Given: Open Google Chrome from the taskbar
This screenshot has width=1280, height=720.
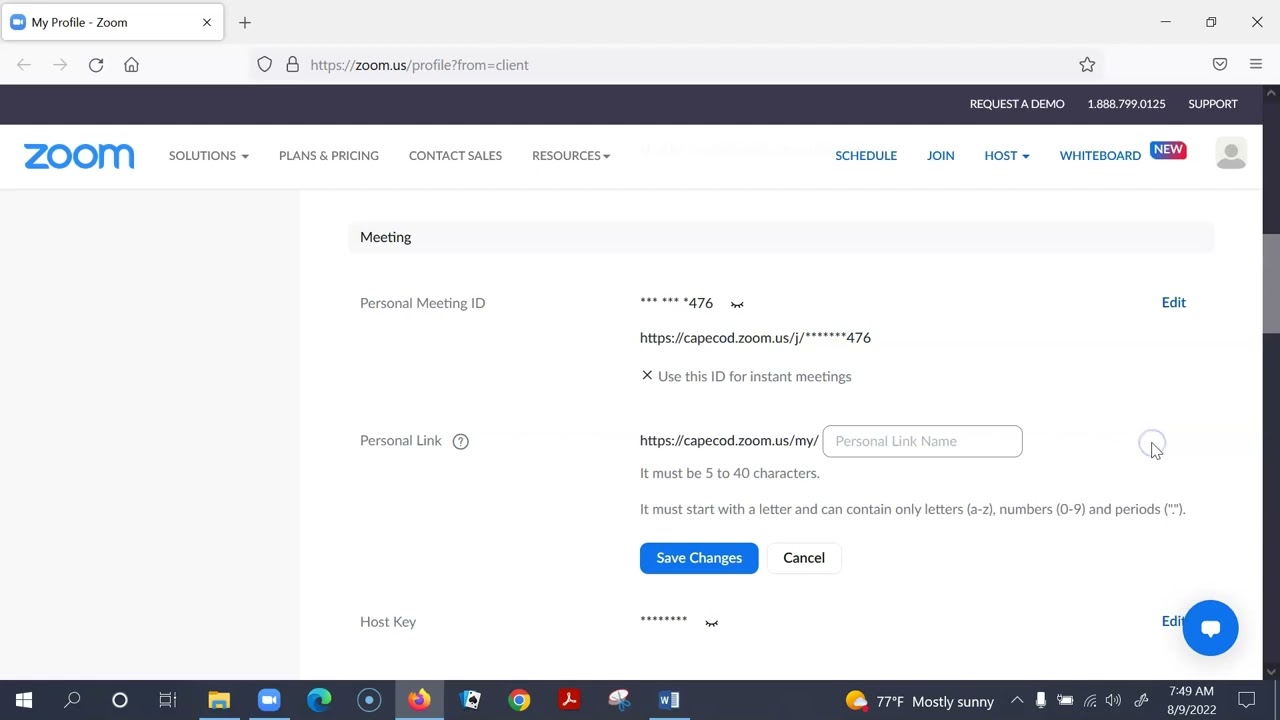Looking at the screenshot, I should pos(519,700).
